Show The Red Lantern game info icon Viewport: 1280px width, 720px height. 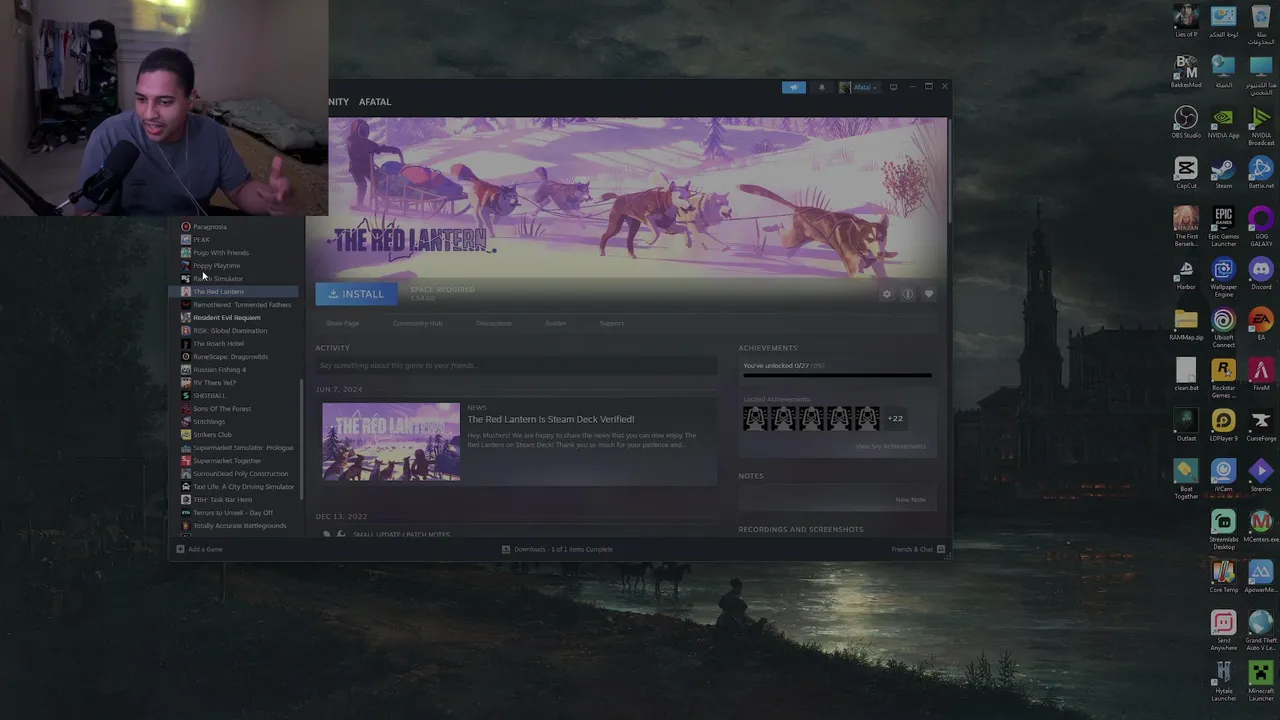907,294
